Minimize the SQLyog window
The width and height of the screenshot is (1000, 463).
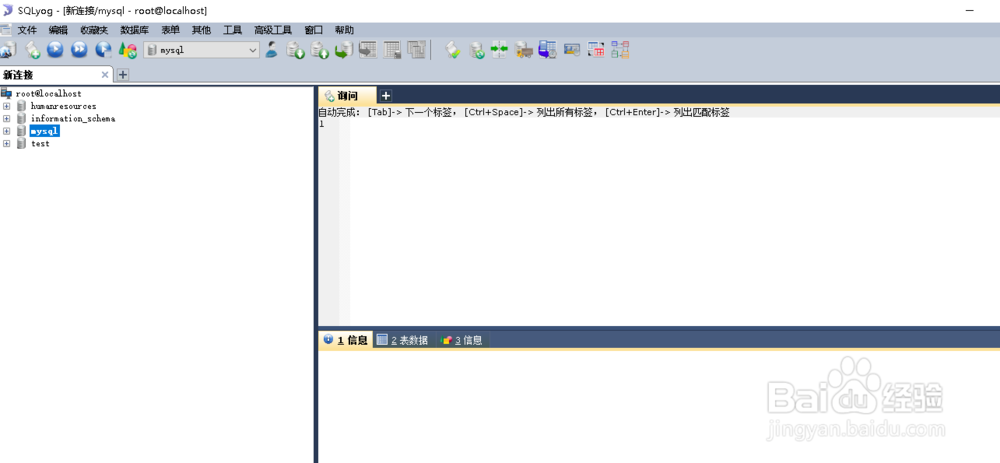click(969, 10)
